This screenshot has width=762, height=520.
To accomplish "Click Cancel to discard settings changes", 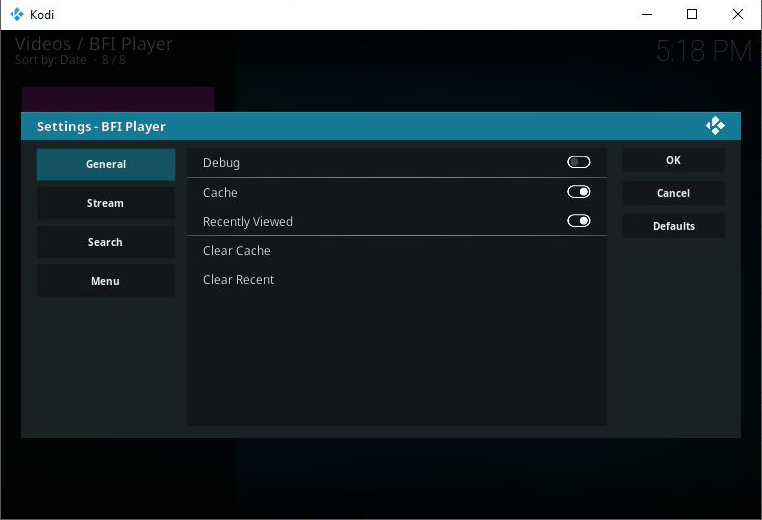I will point(673,193).
